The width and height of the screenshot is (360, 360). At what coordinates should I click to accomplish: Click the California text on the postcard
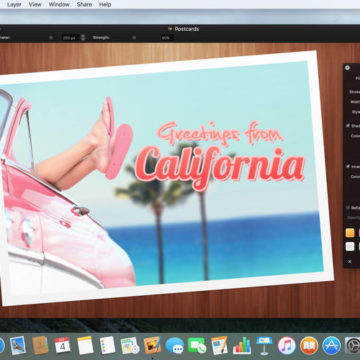220,168
